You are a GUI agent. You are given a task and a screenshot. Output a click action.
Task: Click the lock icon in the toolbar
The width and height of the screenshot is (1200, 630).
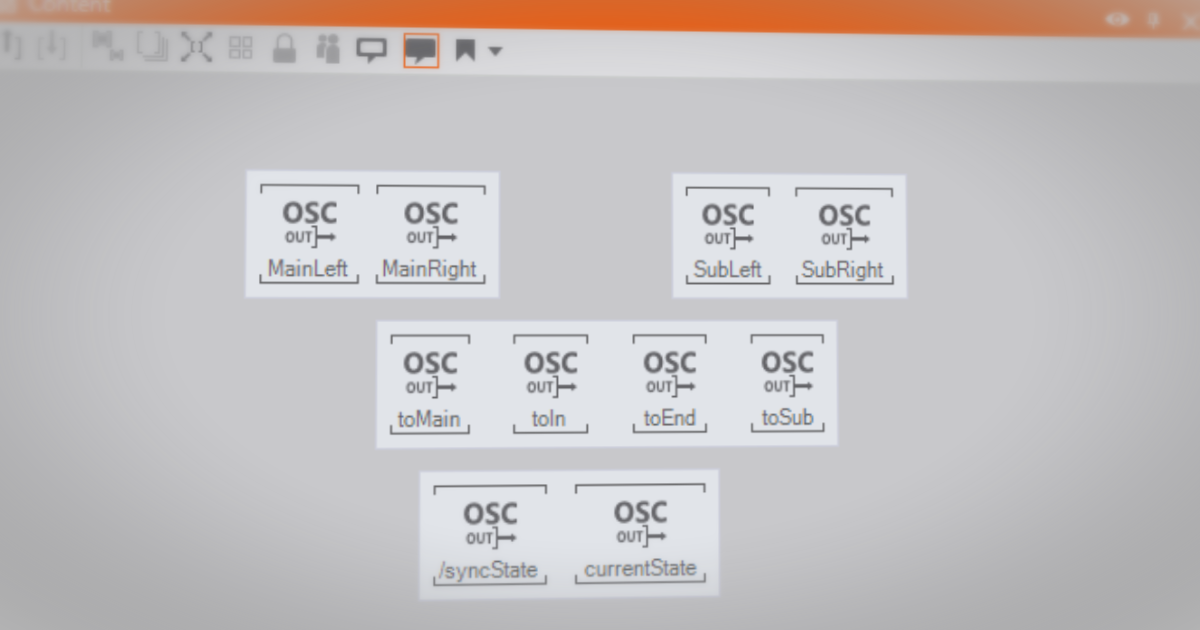[285, 48]
